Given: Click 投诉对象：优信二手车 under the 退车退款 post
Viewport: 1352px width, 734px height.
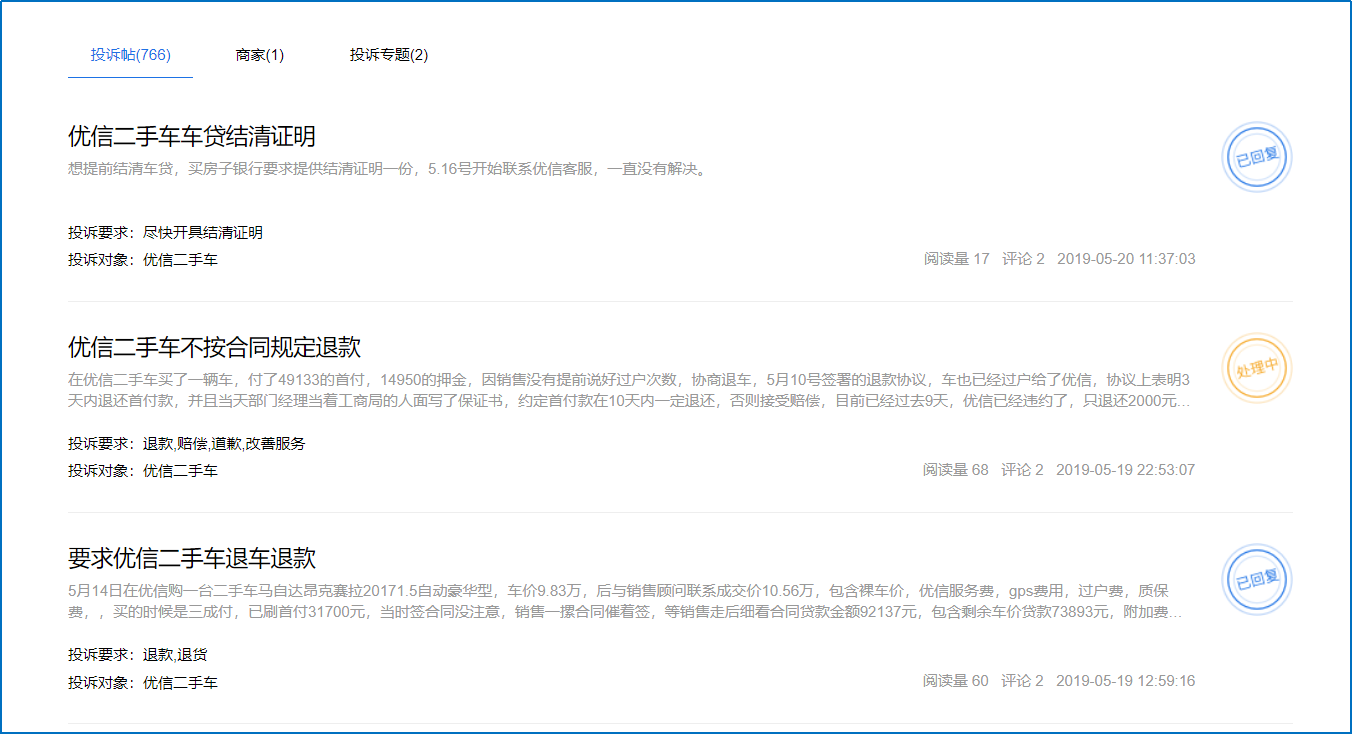Looking at the screenshot, I should 143,683.
